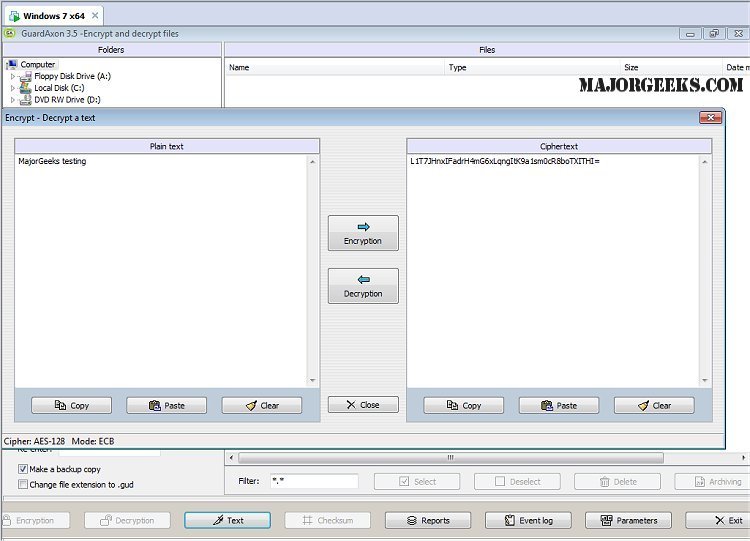Click inside the Ciphertext area

click(553, 271)
